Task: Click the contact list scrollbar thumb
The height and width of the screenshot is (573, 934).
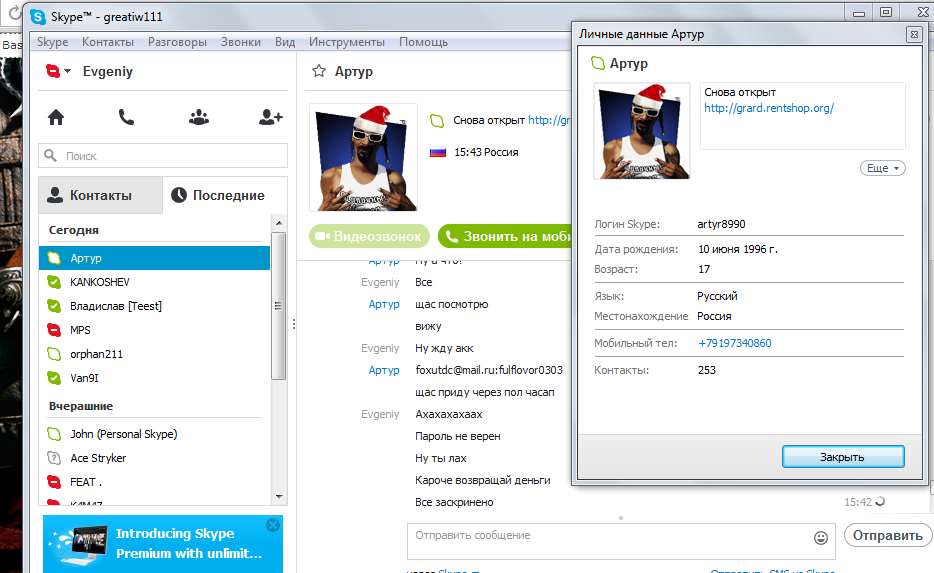Action: pyautogui.click(x=278, y=306)
